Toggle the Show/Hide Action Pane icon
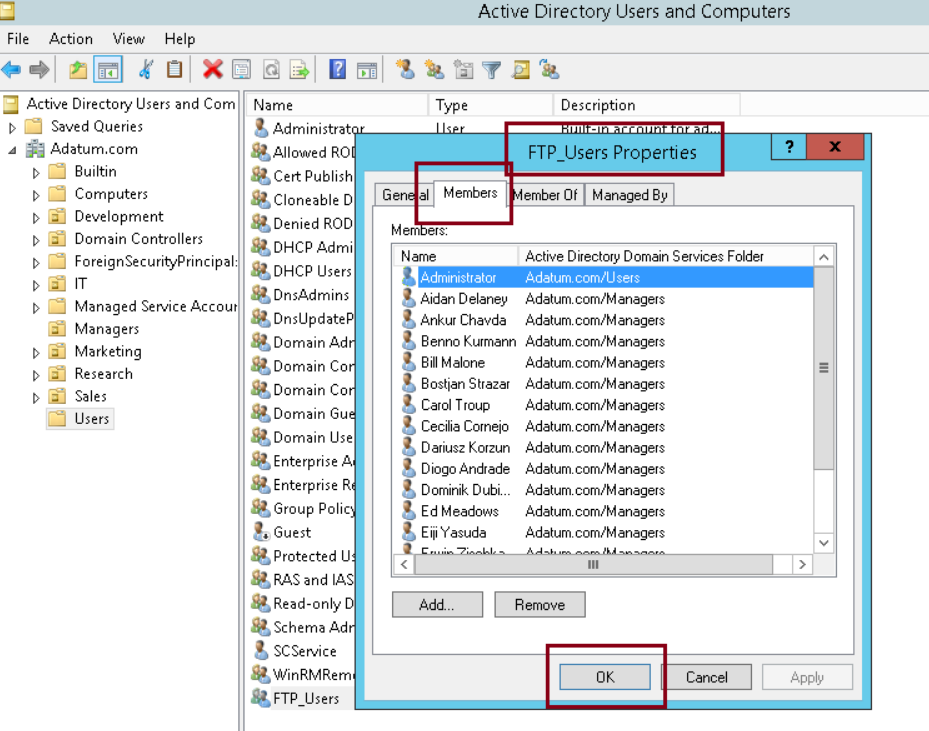This screenshot has width=929, height=731. pyautogui.click(x=367, y=70)
